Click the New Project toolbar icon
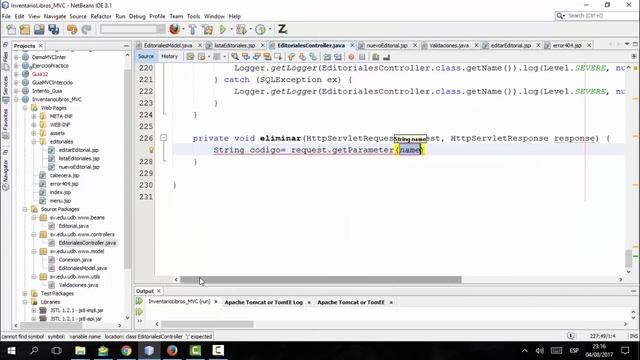This screenshot has width=640, height=360. point(25,29)
